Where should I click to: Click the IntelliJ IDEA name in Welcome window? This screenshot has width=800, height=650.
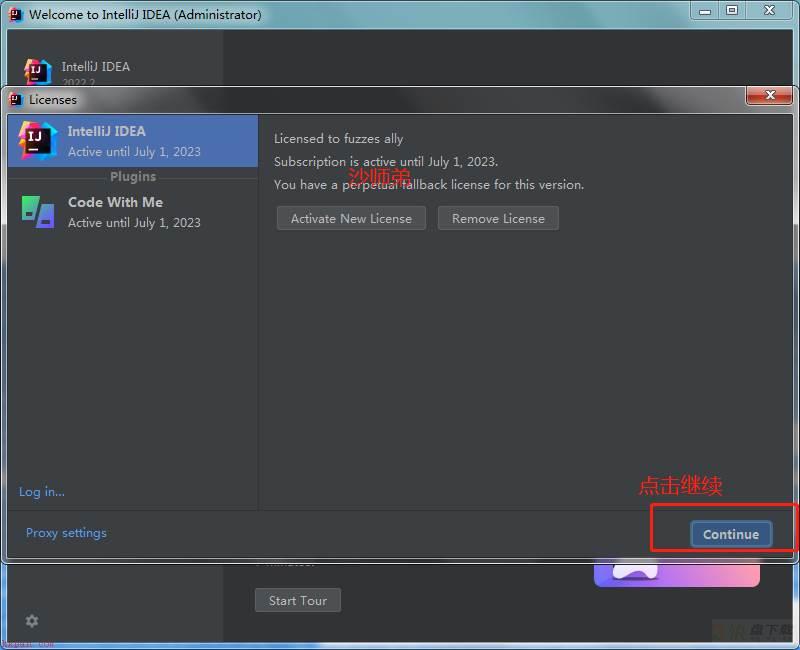coord(96,67)
